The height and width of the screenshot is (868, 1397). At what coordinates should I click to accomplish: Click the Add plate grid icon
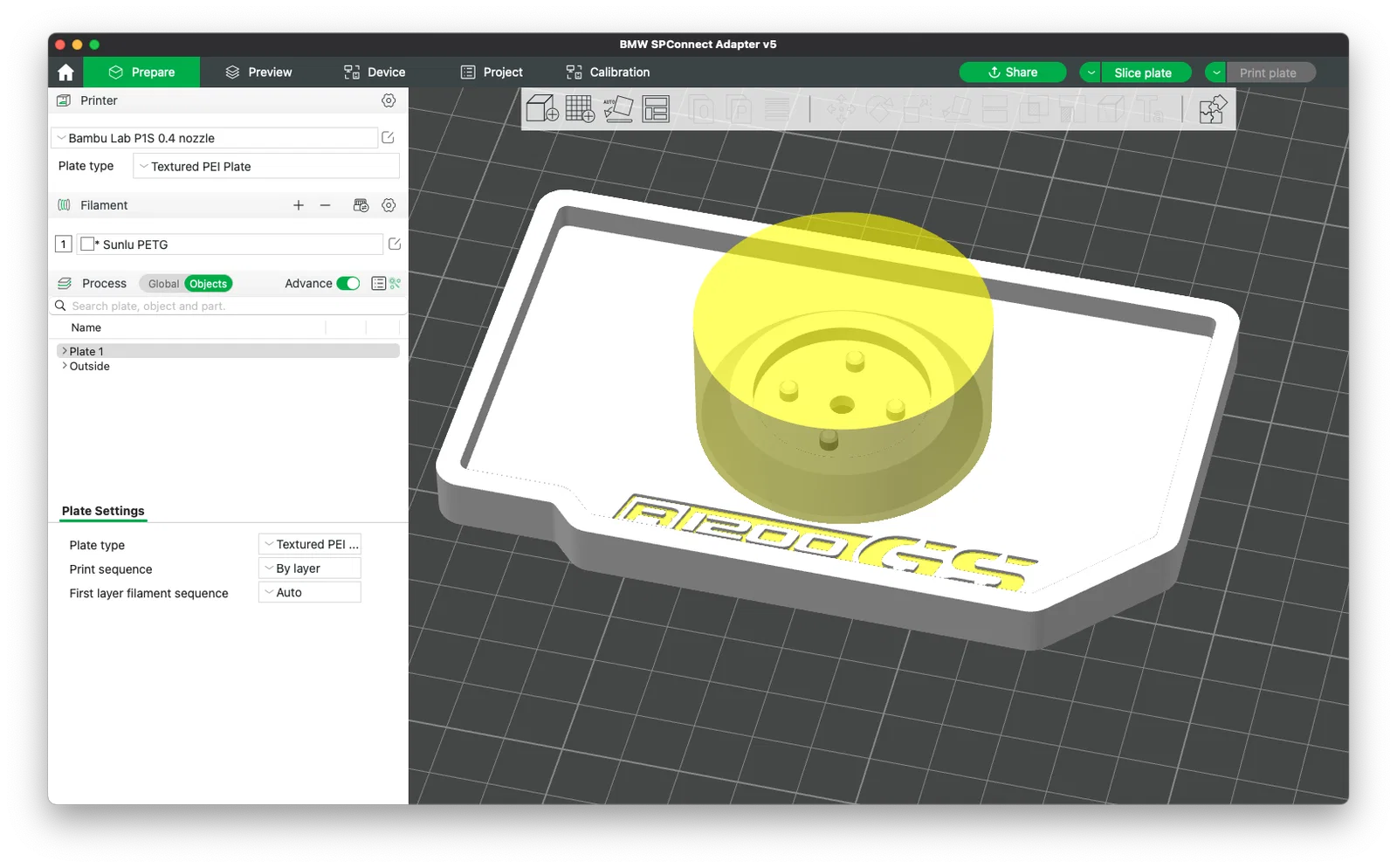point(580,109)
